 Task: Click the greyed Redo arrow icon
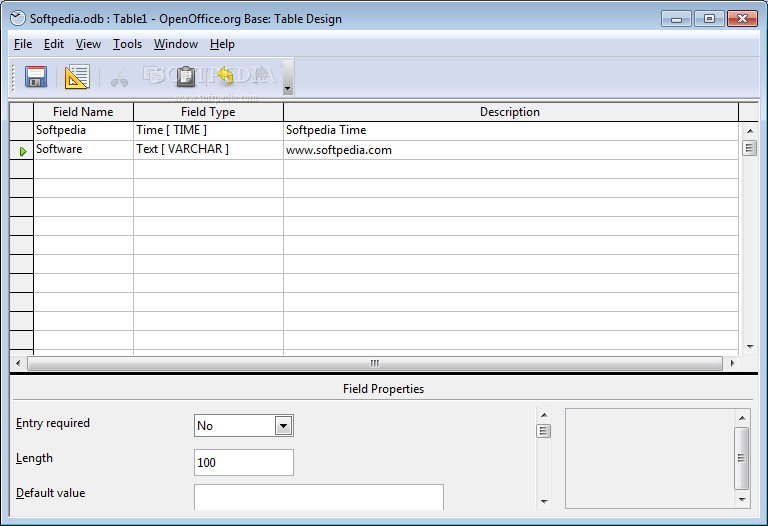(x=261, y=75)
